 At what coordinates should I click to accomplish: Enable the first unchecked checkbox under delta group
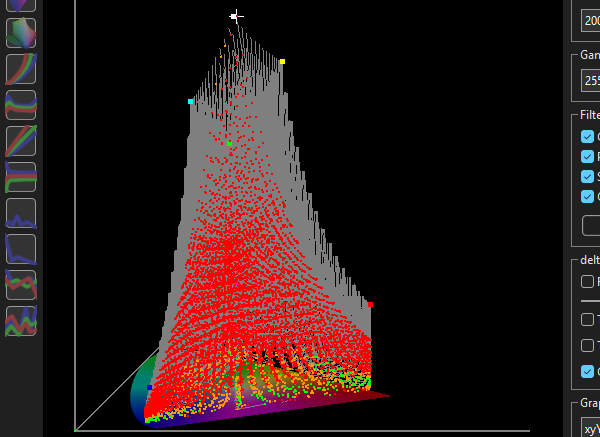[587, 281]
